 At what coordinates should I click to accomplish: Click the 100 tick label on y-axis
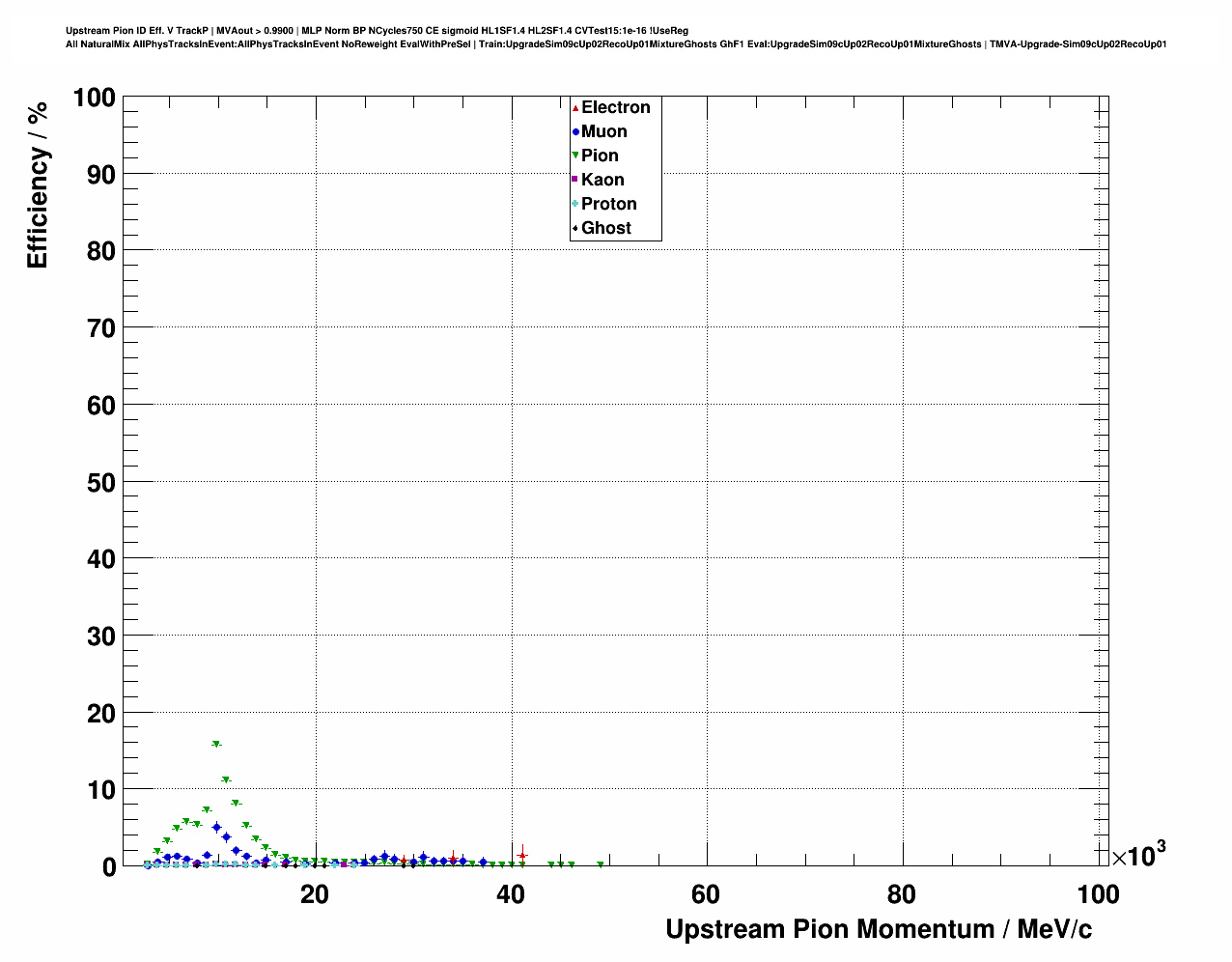94,98
